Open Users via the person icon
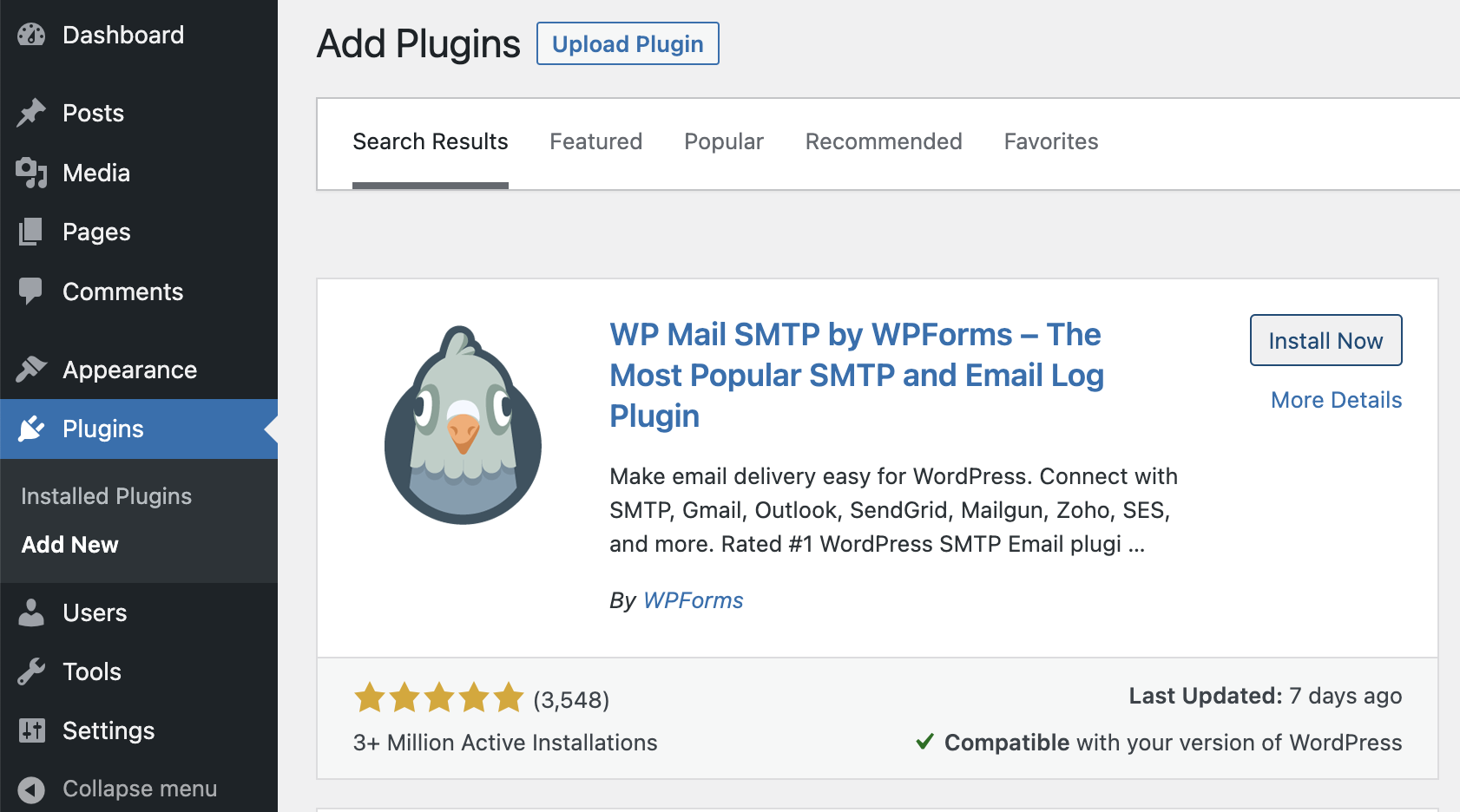1460x812 pixels. [x=30, y=612]
